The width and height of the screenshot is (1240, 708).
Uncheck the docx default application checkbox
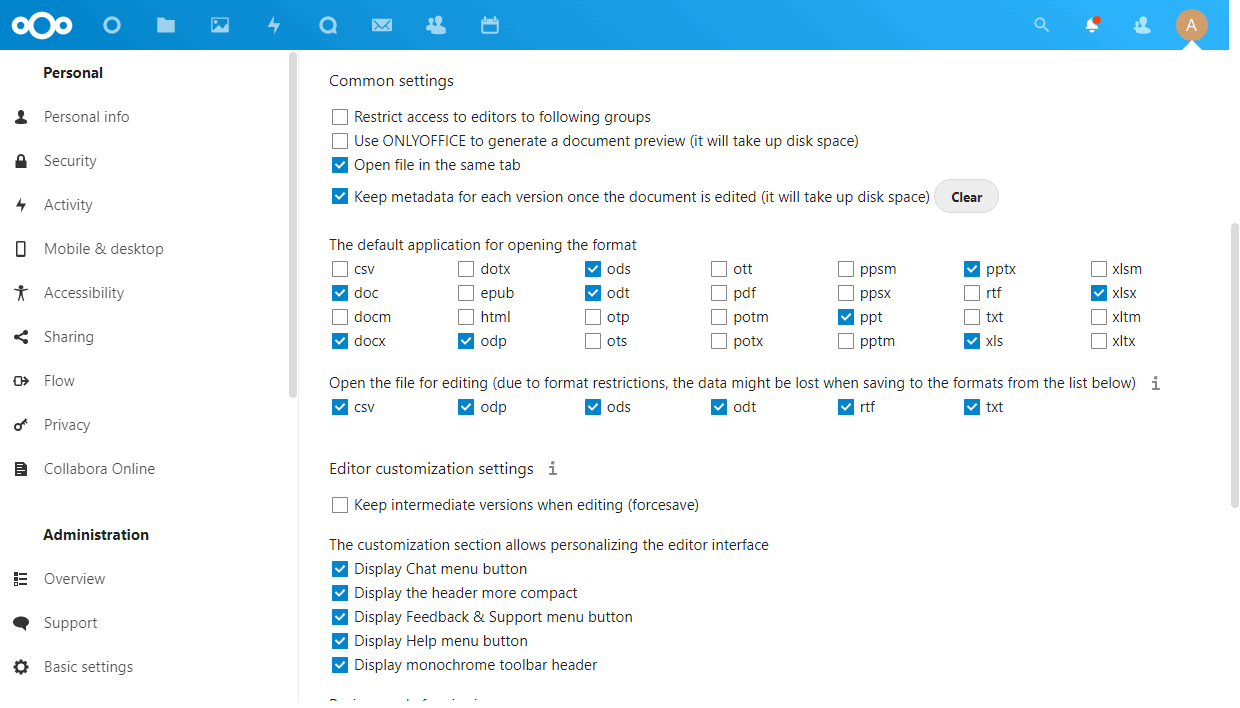[340, 341]
